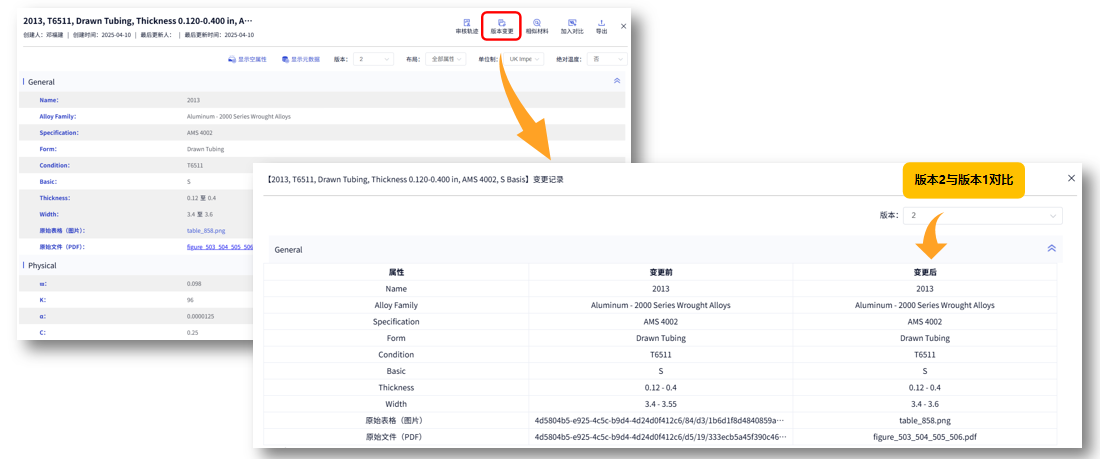This screenshot has height=459, width=1100.
Task: Select the 3.4 - 3.55 width value before change
Action: [660, 404]
